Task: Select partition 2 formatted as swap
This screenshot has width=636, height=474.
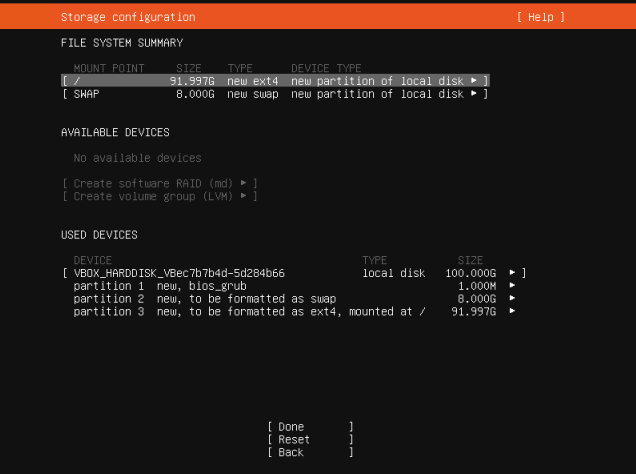Action: click(x=294, y=299)
